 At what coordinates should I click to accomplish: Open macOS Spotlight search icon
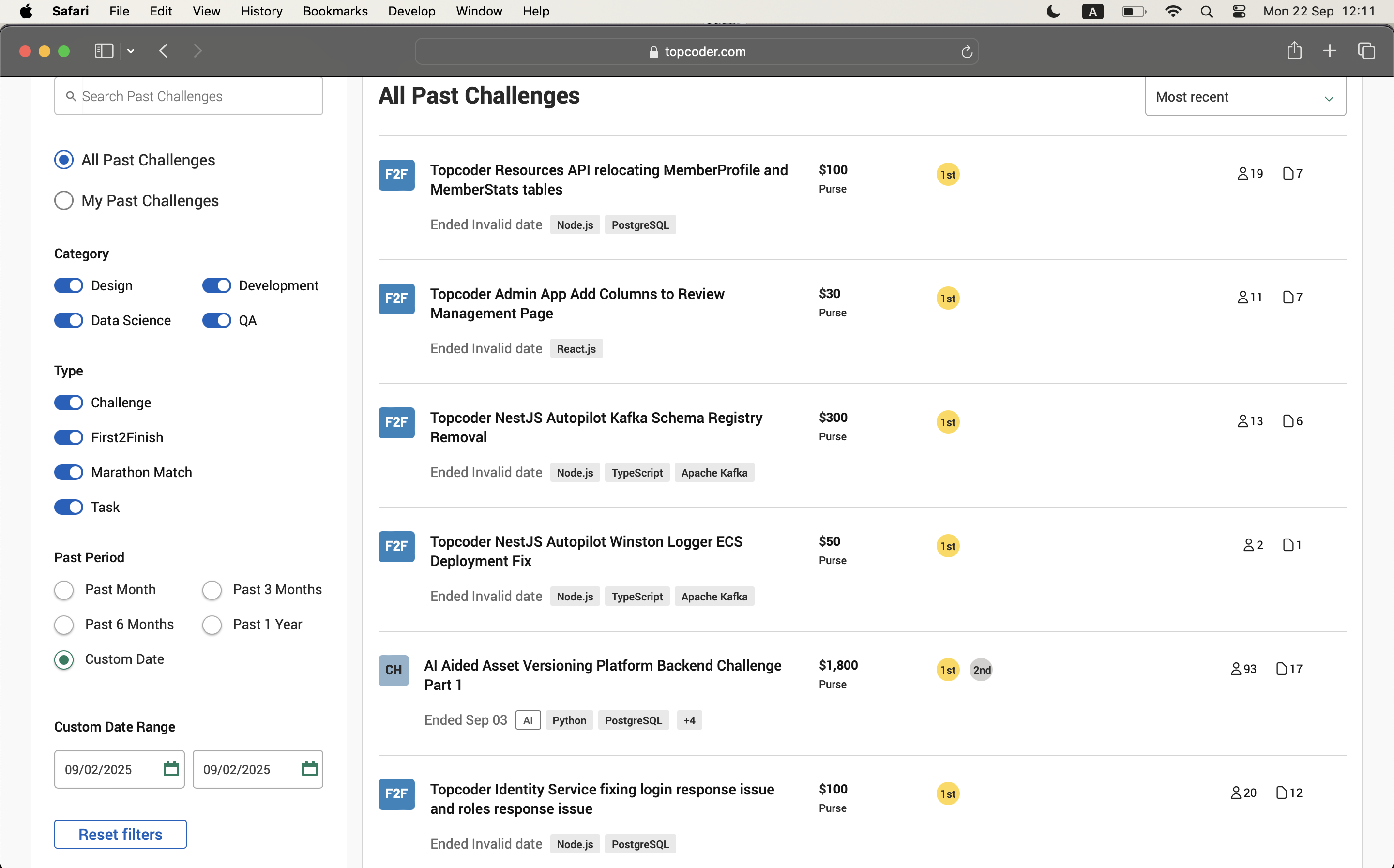(x=1206, y=12)
